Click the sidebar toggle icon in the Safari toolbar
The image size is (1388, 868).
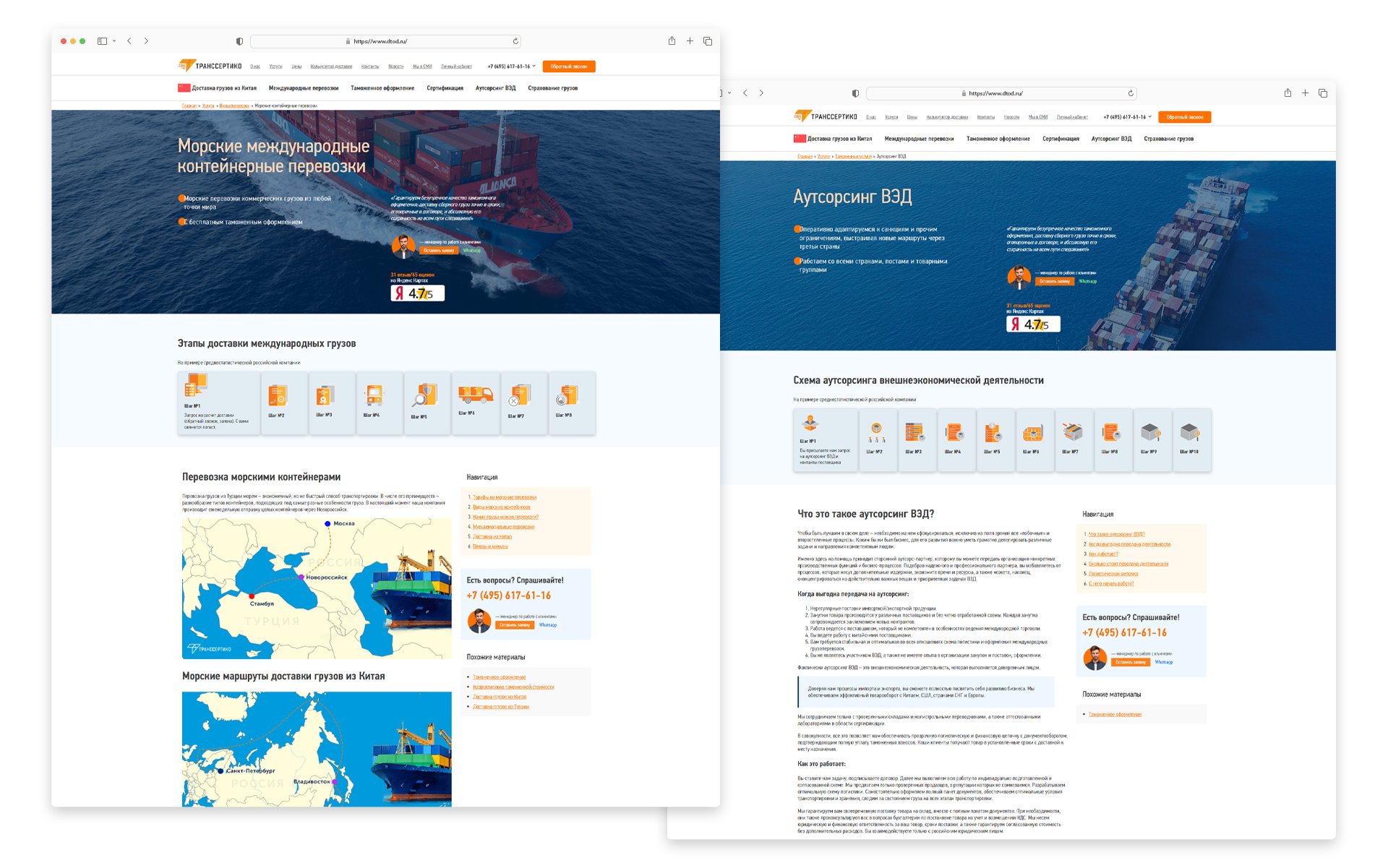pyautogui.click(x=102, y=41)
